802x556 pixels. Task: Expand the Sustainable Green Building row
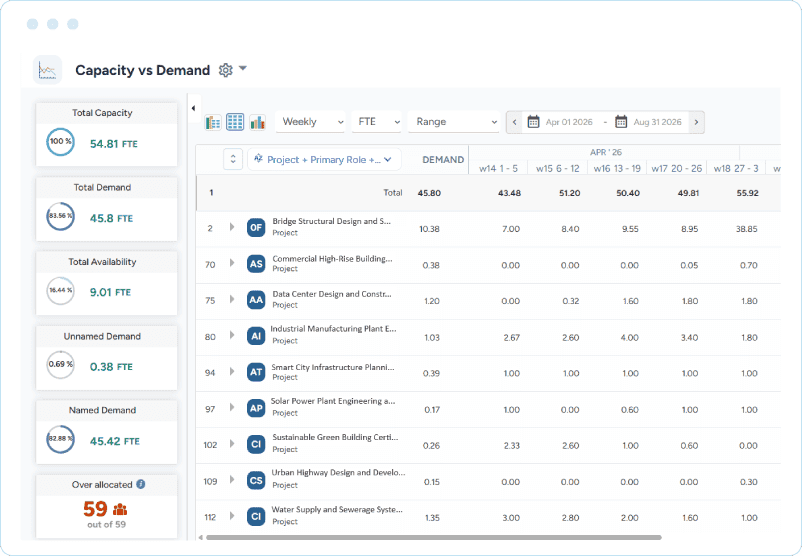232,443
